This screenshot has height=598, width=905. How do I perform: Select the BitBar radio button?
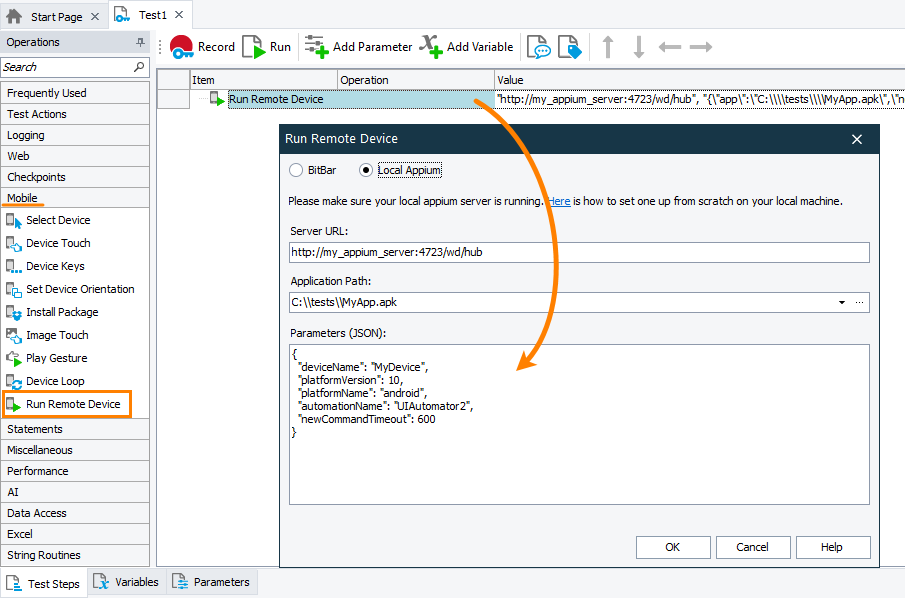coord(296,169)
